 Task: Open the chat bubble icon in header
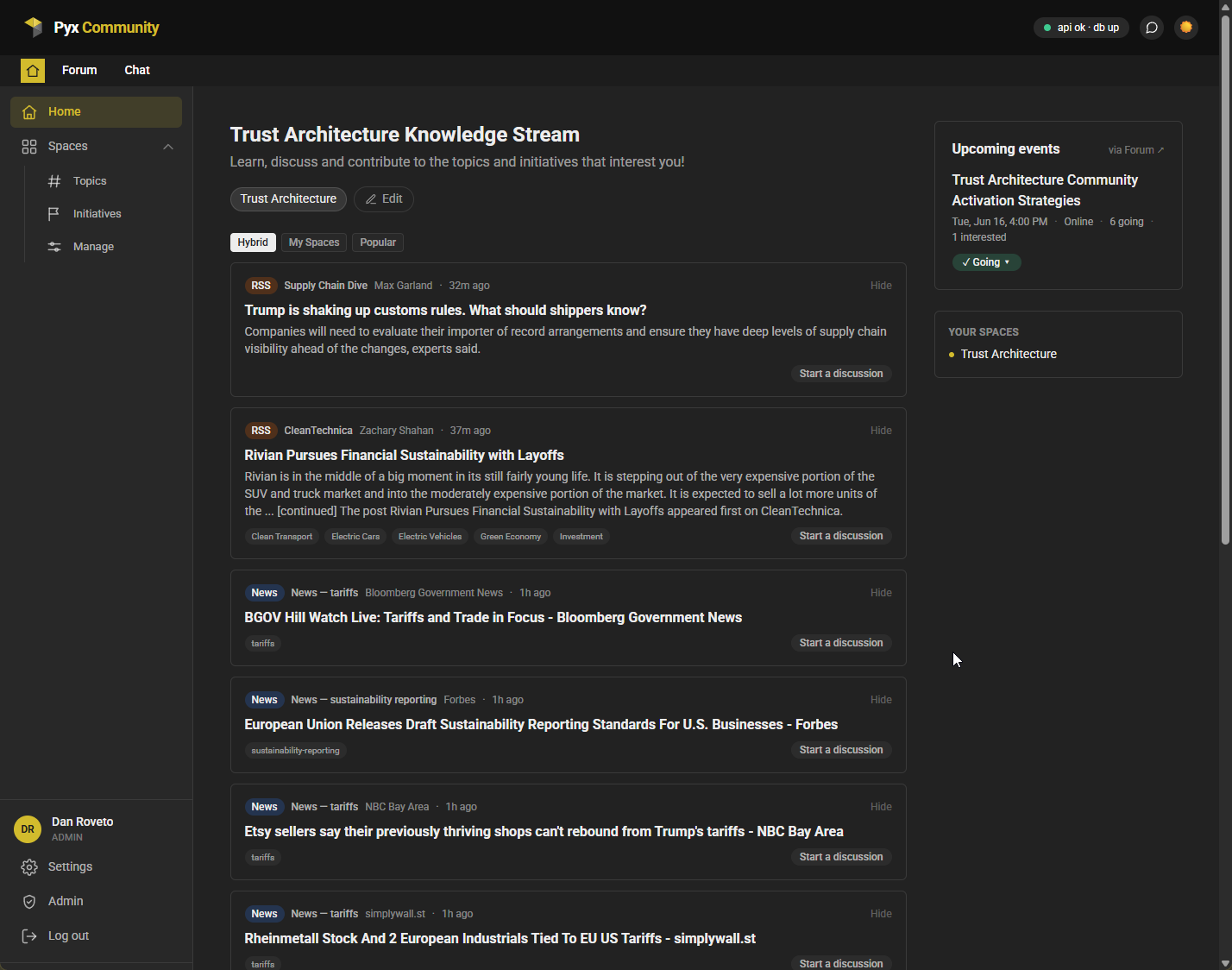[1152, 28]
